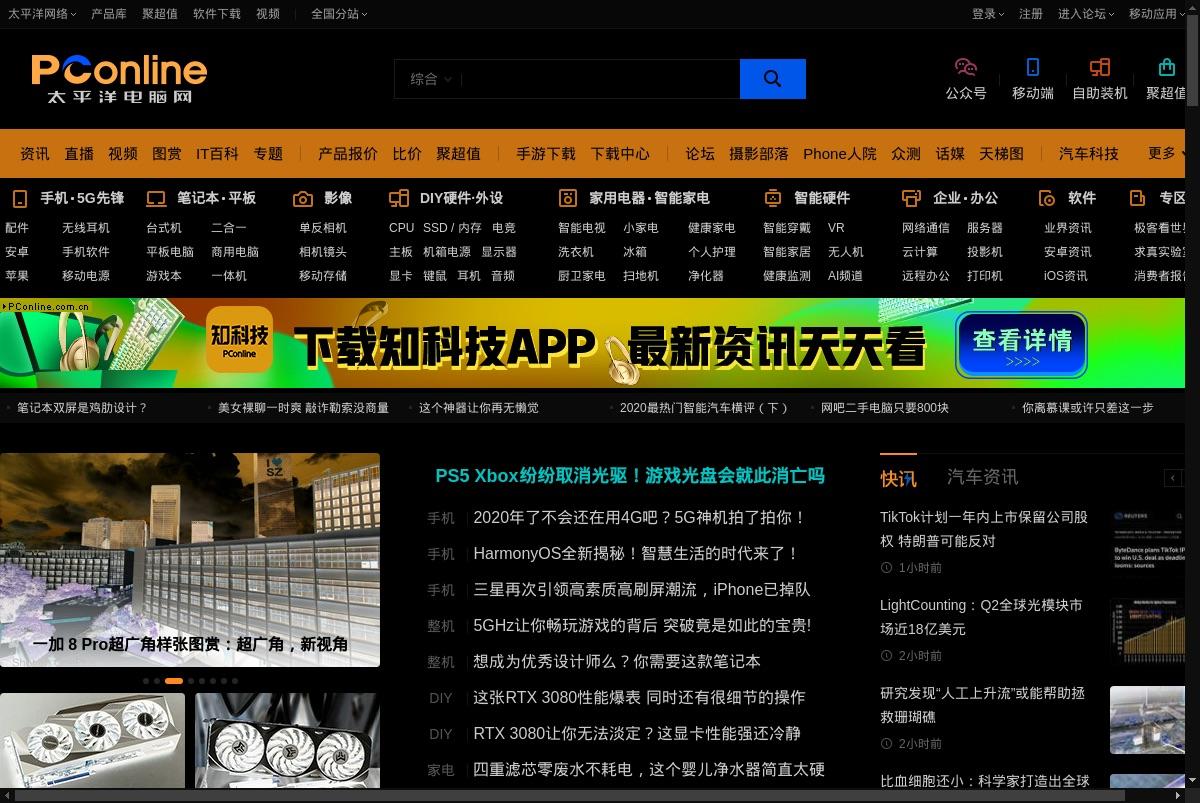Screen dimensions: 1200x803
Task: Open the 软件下载 top link
Action: pyautogui.click(x=217, y=14)
